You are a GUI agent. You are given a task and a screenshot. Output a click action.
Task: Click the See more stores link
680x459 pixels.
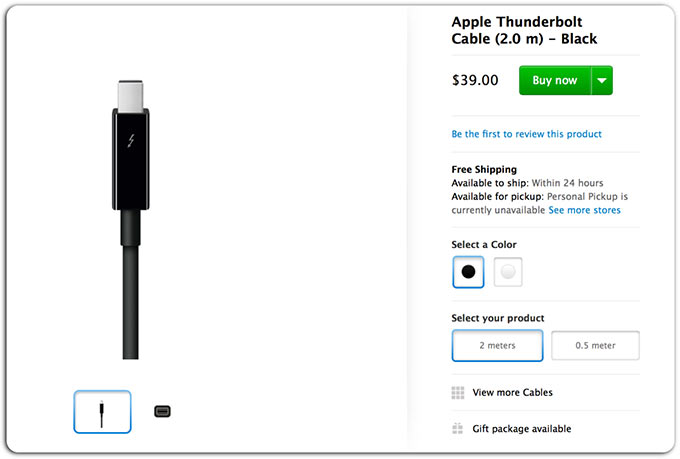coord(584,211)
